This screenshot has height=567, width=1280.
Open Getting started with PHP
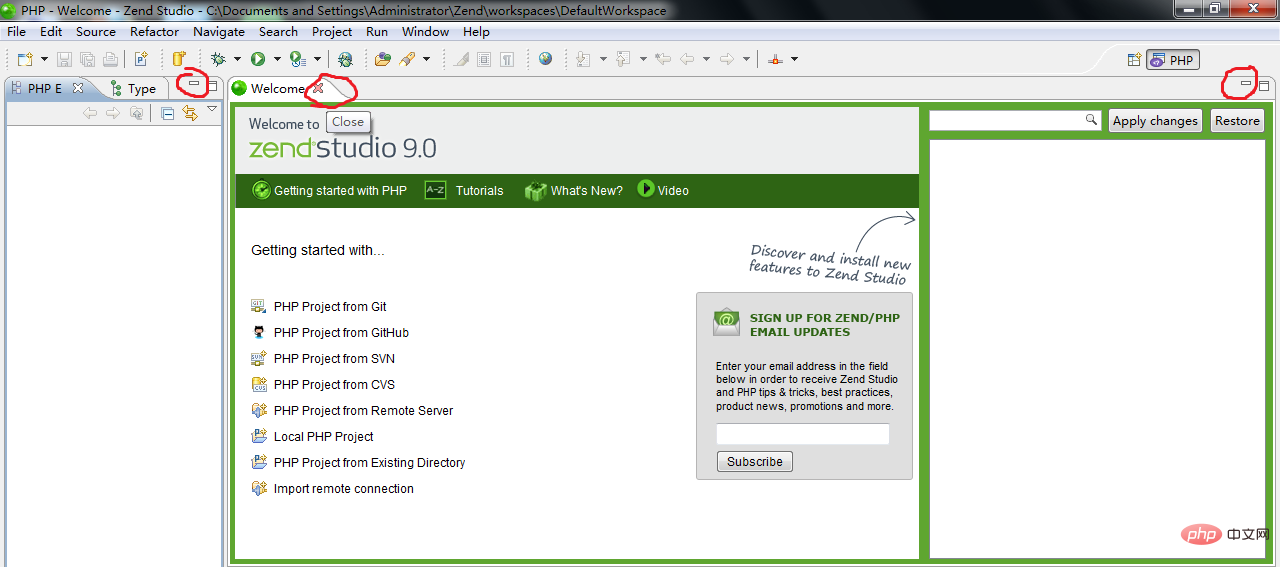pyautogui.click(x=329, y=190)
